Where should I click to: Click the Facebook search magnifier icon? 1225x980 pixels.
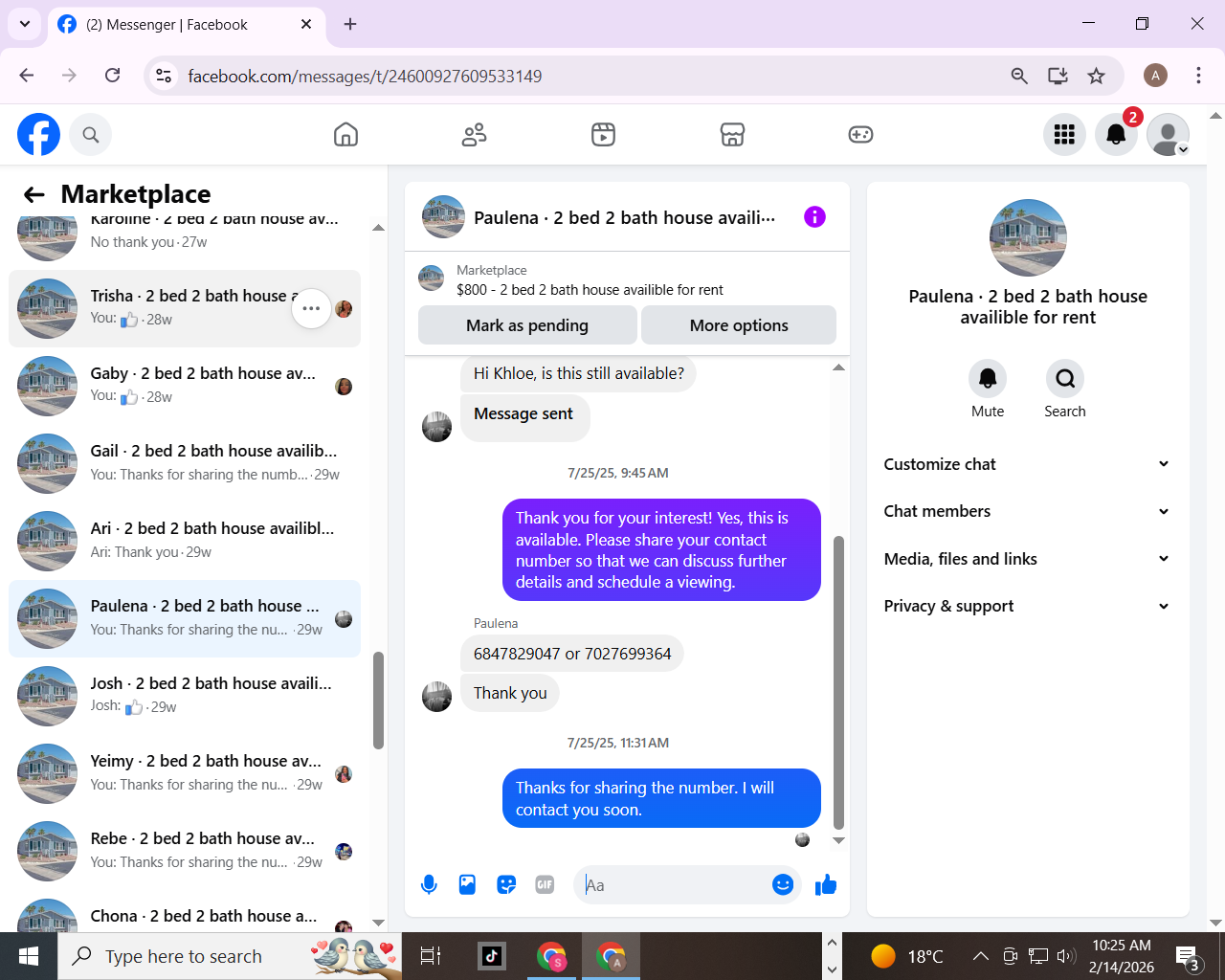click(91, 135)
